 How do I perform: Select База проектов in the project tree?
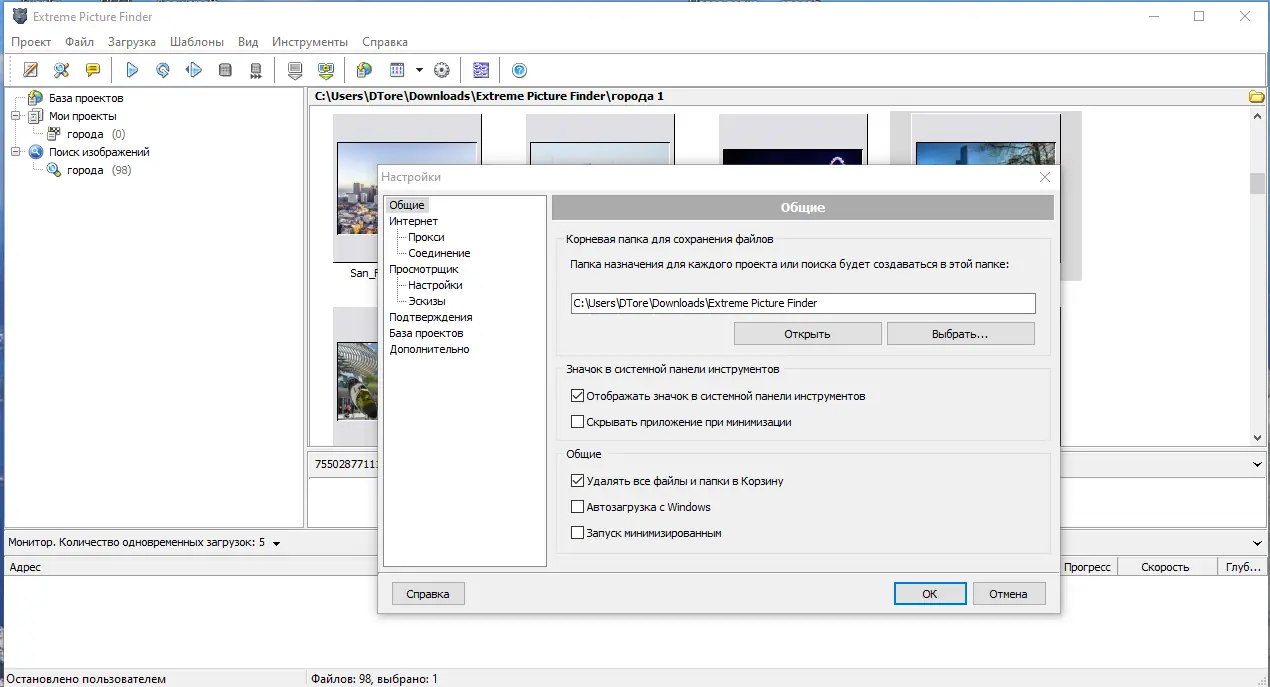point(86,98)
